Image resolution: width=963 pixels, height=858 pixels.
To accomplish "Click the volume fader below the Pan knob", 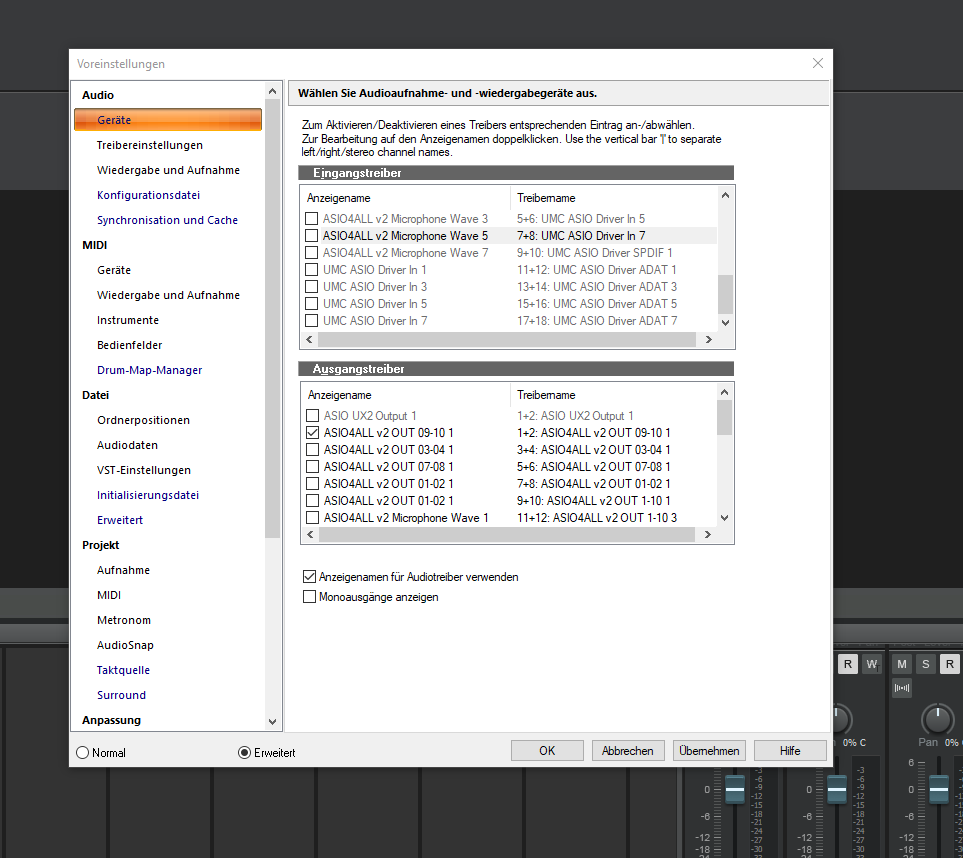I will pos(938,789).
